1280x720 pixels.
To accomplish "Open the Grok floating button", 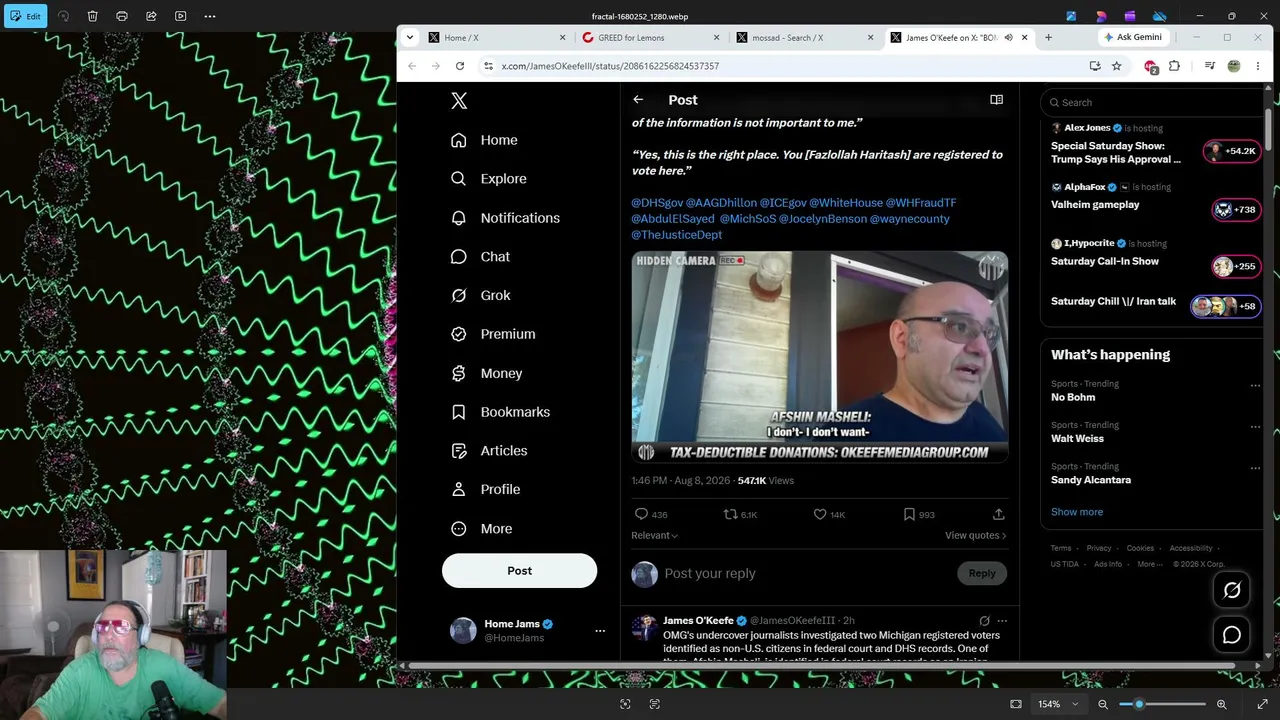I will [1232, 590].
